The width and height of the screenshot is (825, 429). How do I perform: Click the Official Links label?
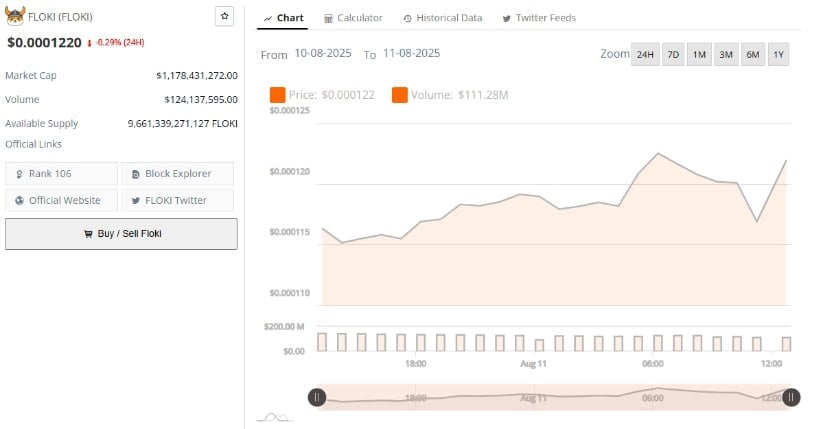pyautogui.click(x=33, y=144)
